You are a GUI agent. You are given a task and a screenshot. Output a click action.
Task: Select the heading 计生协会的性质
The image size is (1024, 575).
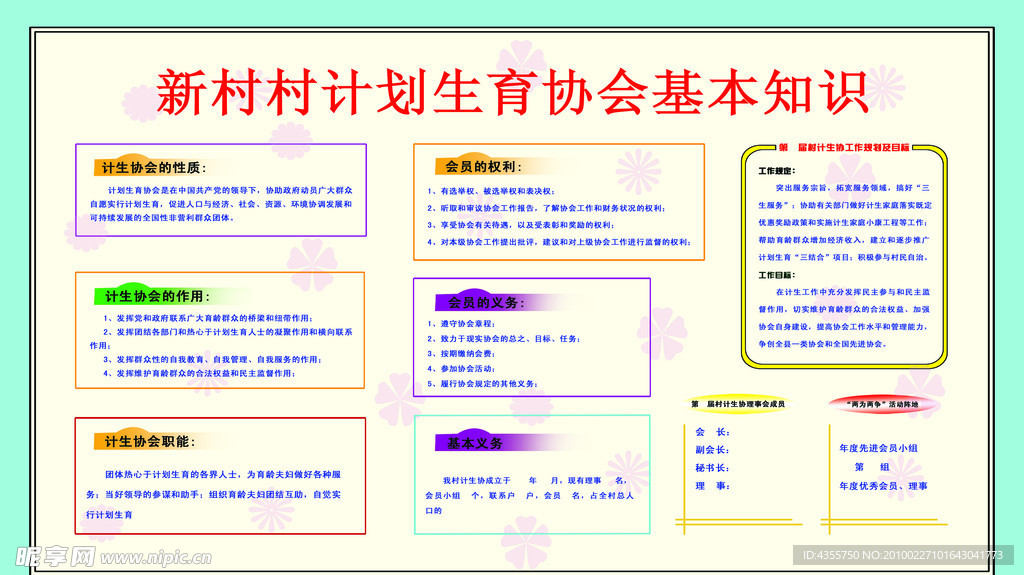click(154, 168)
